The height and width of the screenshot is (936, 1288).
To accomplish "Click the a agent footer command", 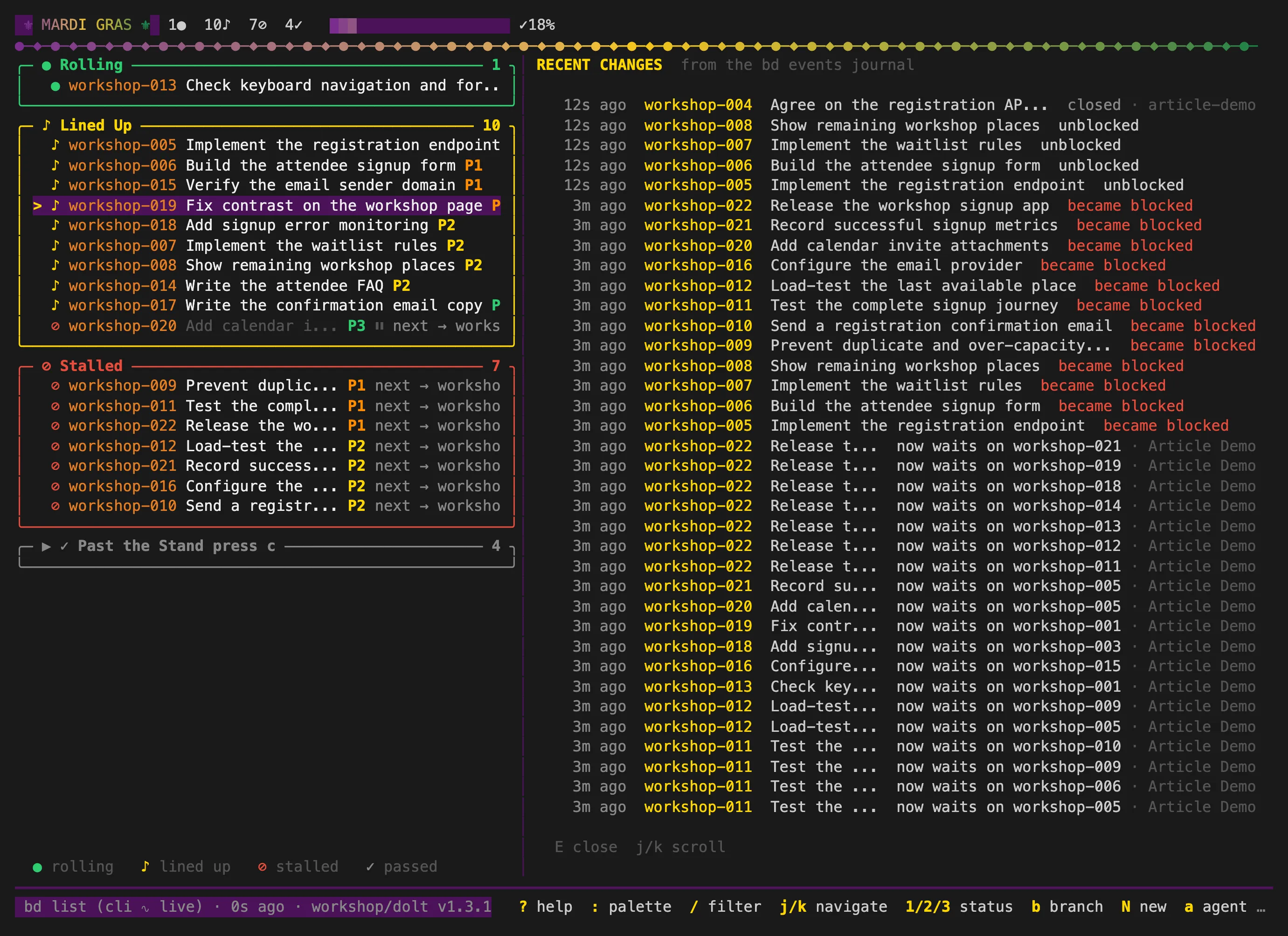I will (1215, 907).
